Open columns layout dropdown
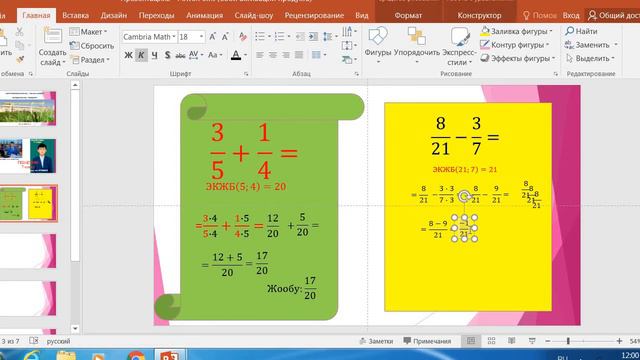This screenshot has width=640, height=360. (319, 55)
